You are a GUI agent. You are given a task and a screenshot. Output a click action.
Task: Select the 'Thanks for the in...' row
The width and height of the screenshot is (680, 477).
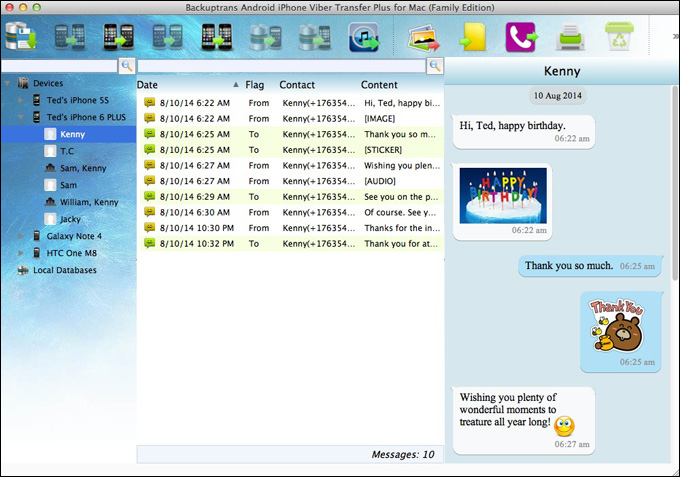point(291,228)
